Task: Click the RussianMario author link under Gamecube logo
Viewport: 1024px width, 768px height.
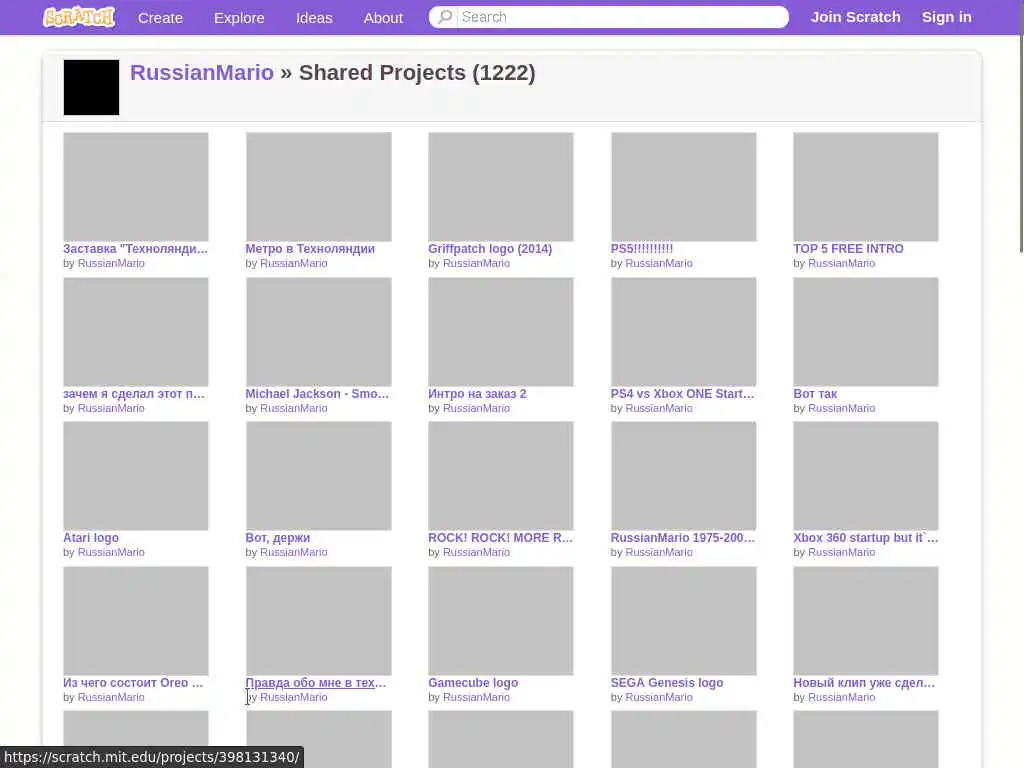Action: click(x=476, y=697)
